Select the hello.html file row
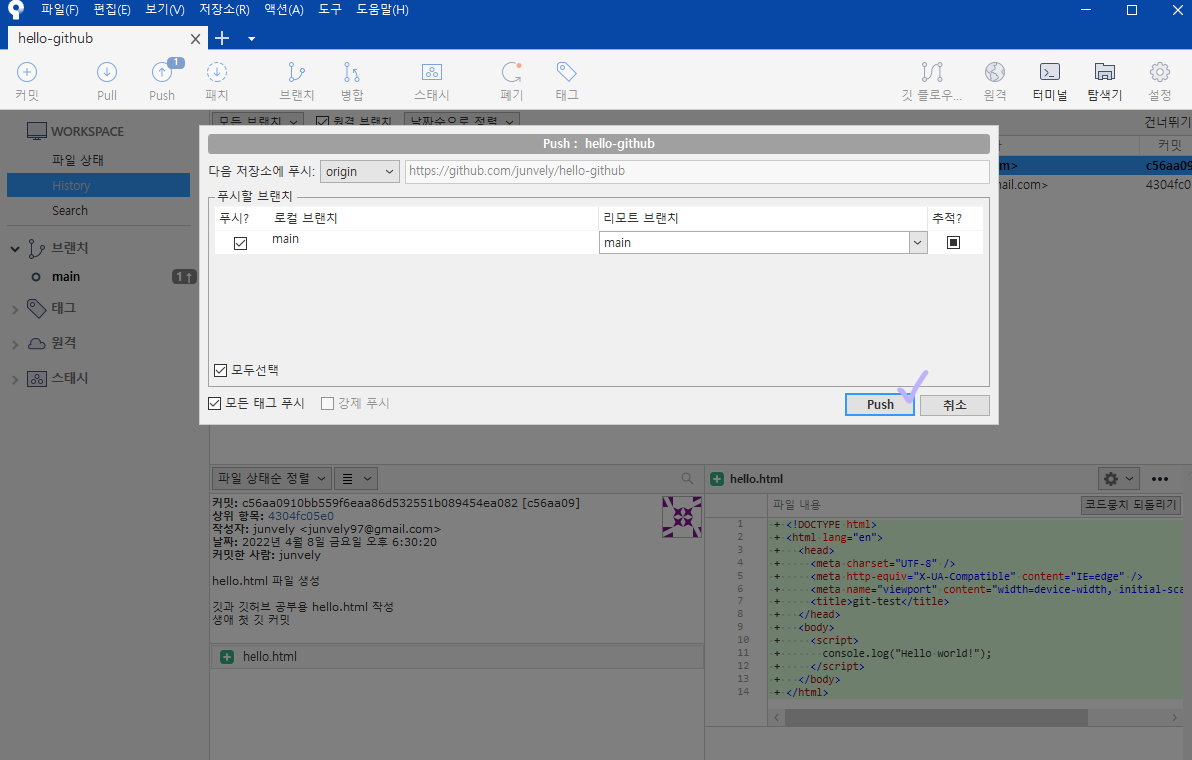The width and height of the screenshot is (1192, 760). click(457, 657)
